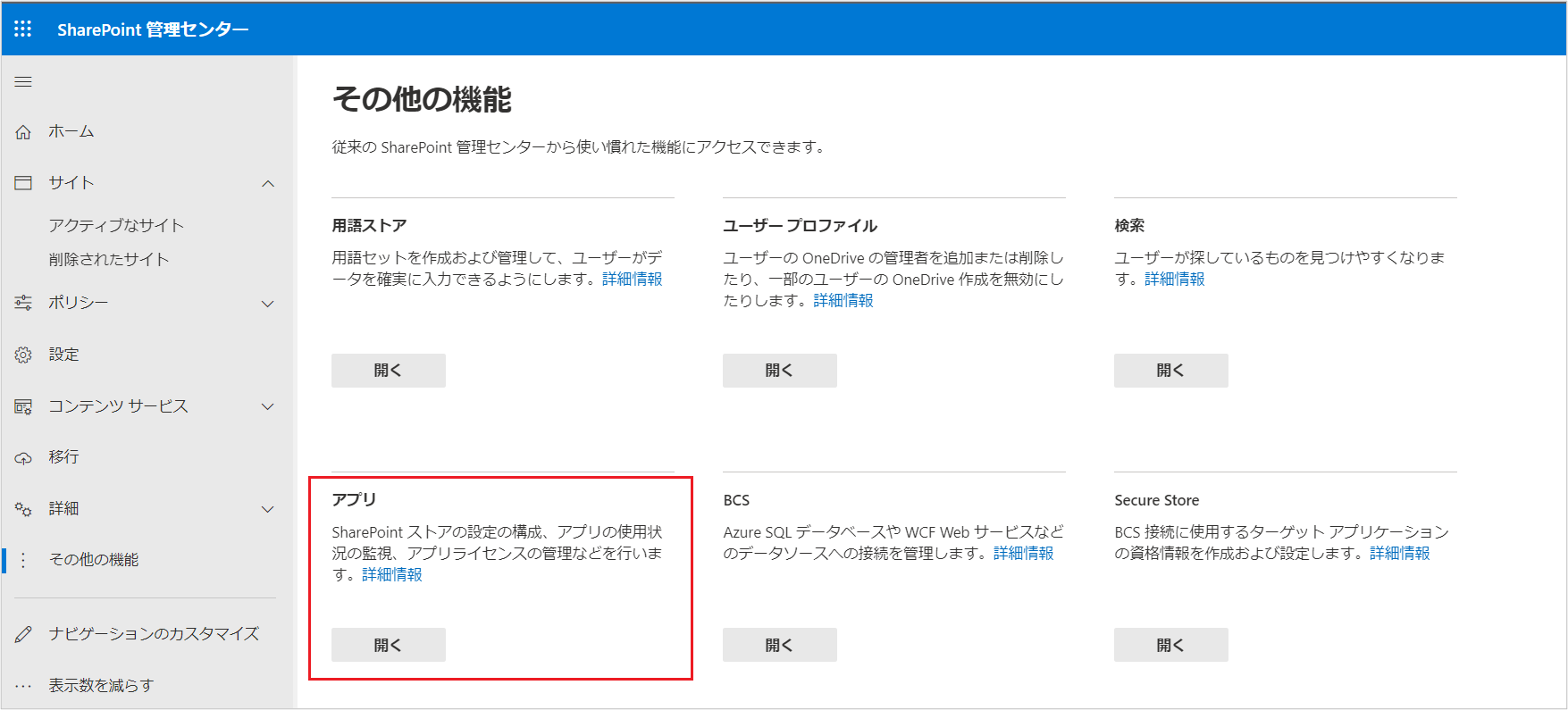Screen dimensions: 1568x710
Task: Click the 詳細 label in sidebar
Action: tap(63, 508)
